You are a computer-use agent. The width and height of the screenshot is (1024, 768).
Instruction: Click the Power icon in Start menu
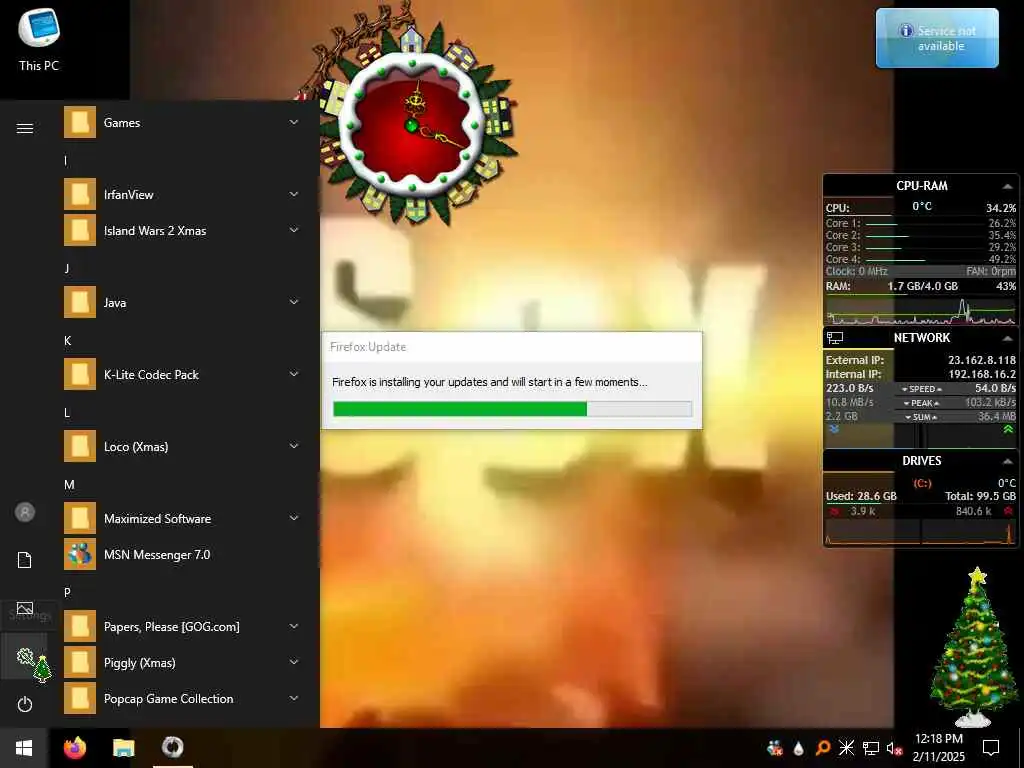[x=25, y=704]
